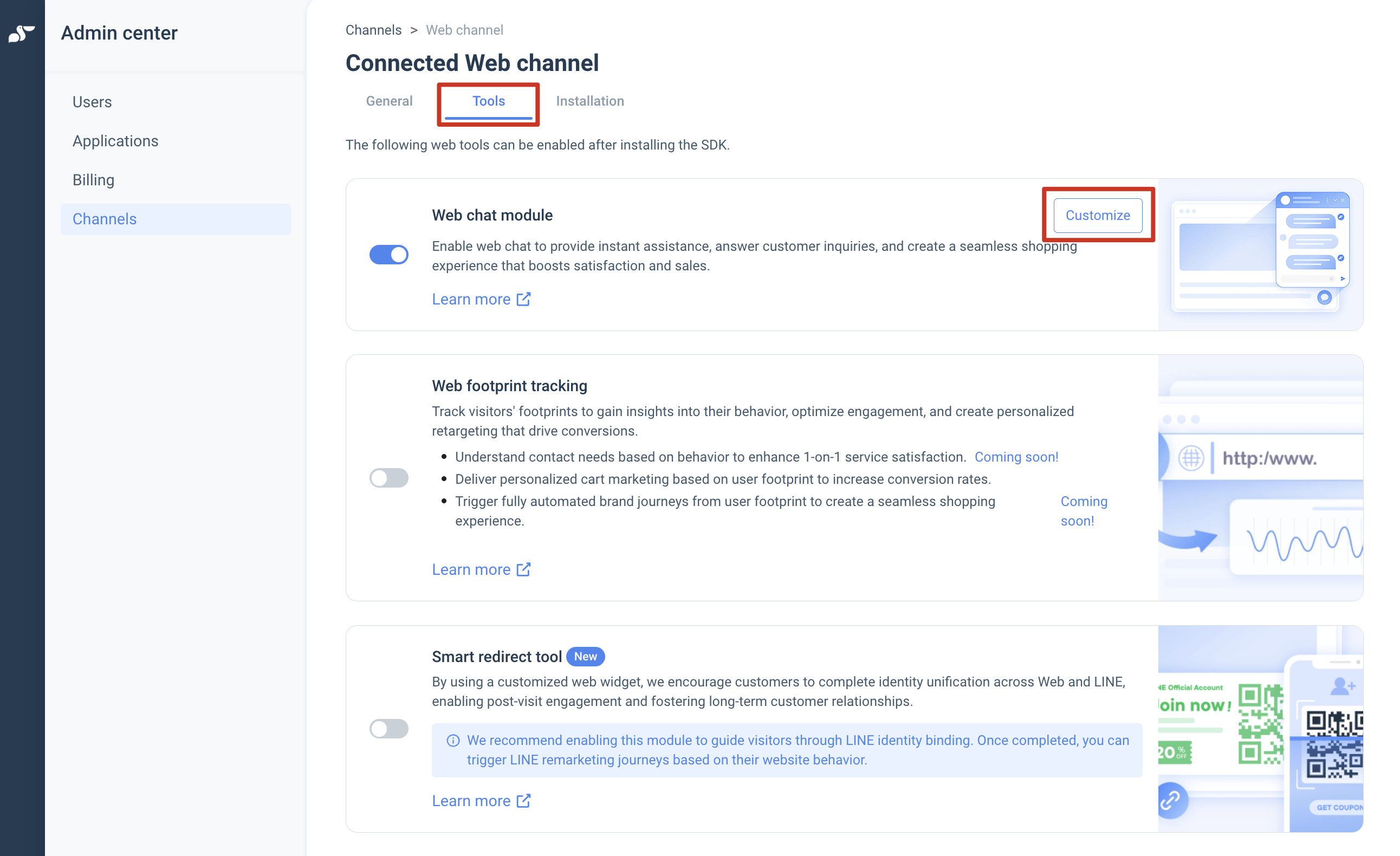Enable the Web footprint tracking toggle
1400x856 pixels.
click(389, 478)
